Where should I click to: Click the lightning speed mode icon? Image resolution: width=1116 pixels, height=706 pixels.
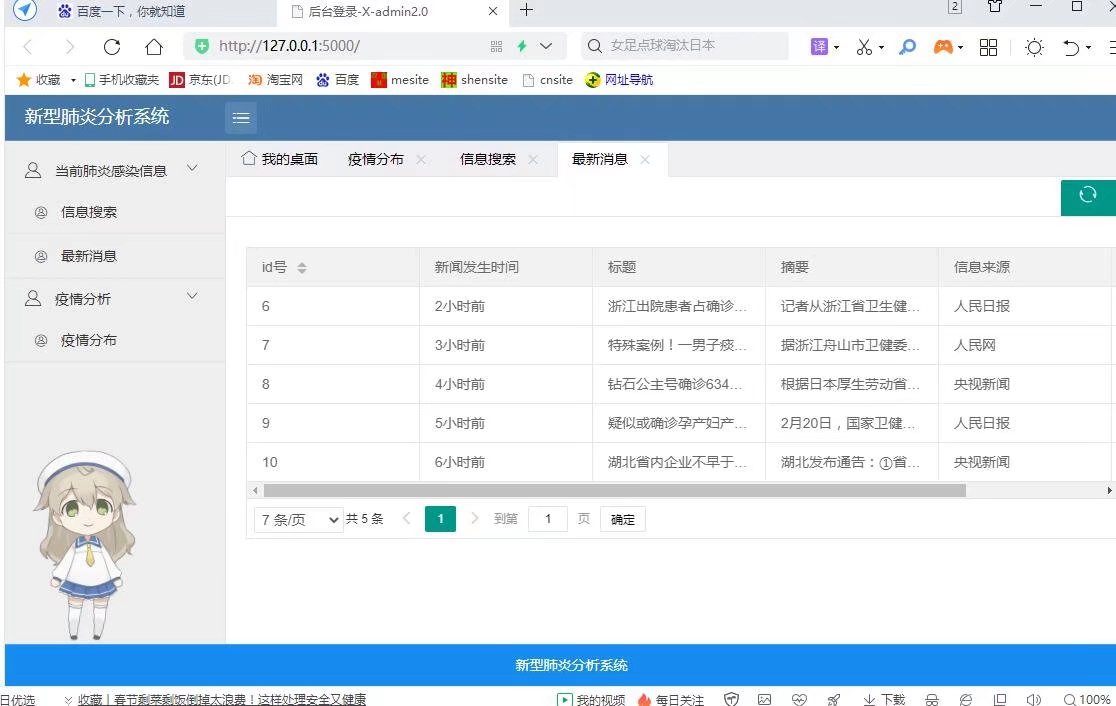[522, 46]
